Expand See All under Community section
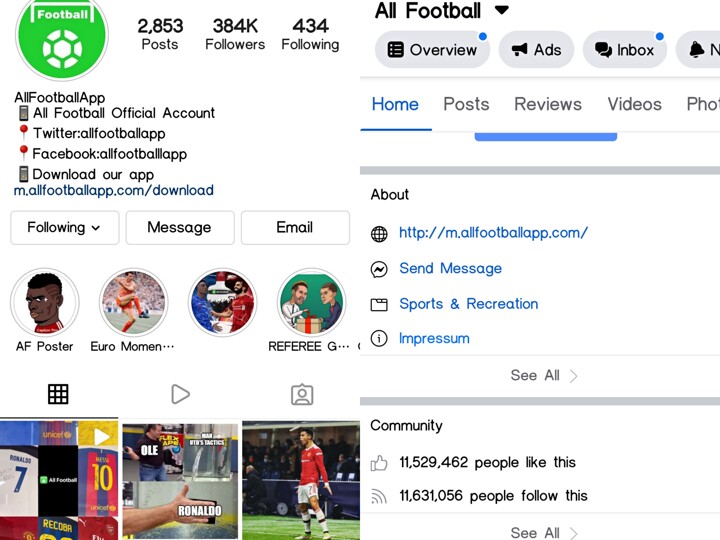Screen dimensions: 720x540 [544, 532]
